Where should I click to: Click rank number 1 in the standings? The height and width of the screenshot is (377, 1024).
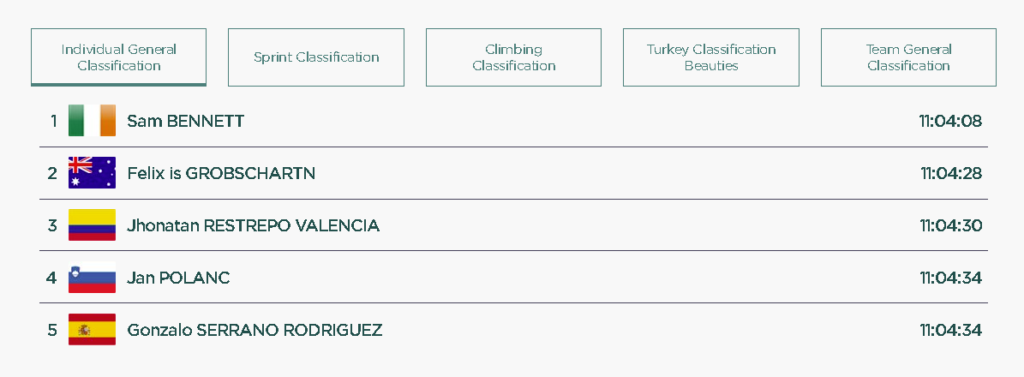tap(54, 121)
